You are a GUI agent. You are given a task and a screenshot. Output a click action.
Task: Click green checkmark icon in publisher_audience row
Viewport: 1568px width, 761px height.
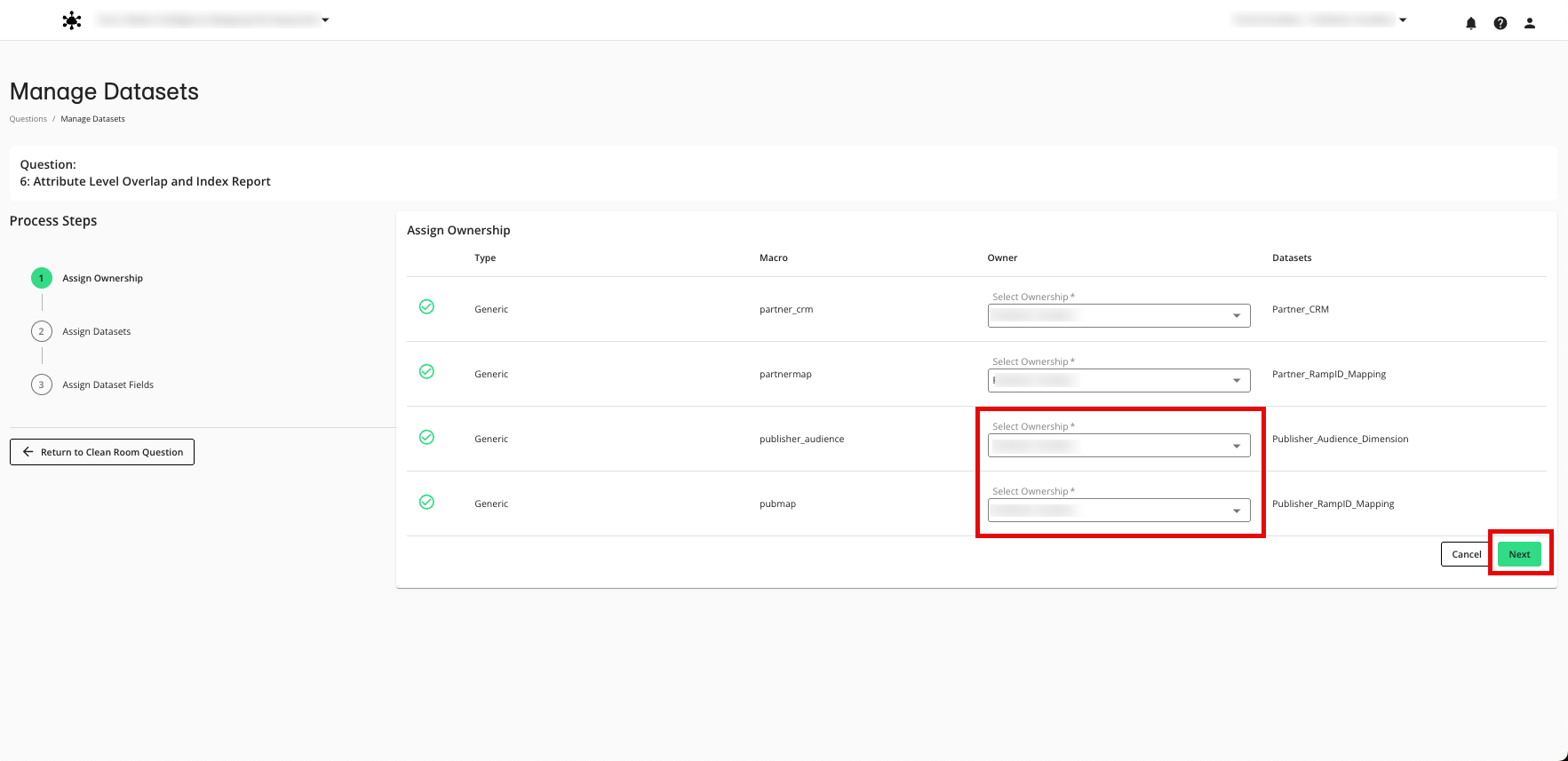pyautogui.click(x=426, y=437)
